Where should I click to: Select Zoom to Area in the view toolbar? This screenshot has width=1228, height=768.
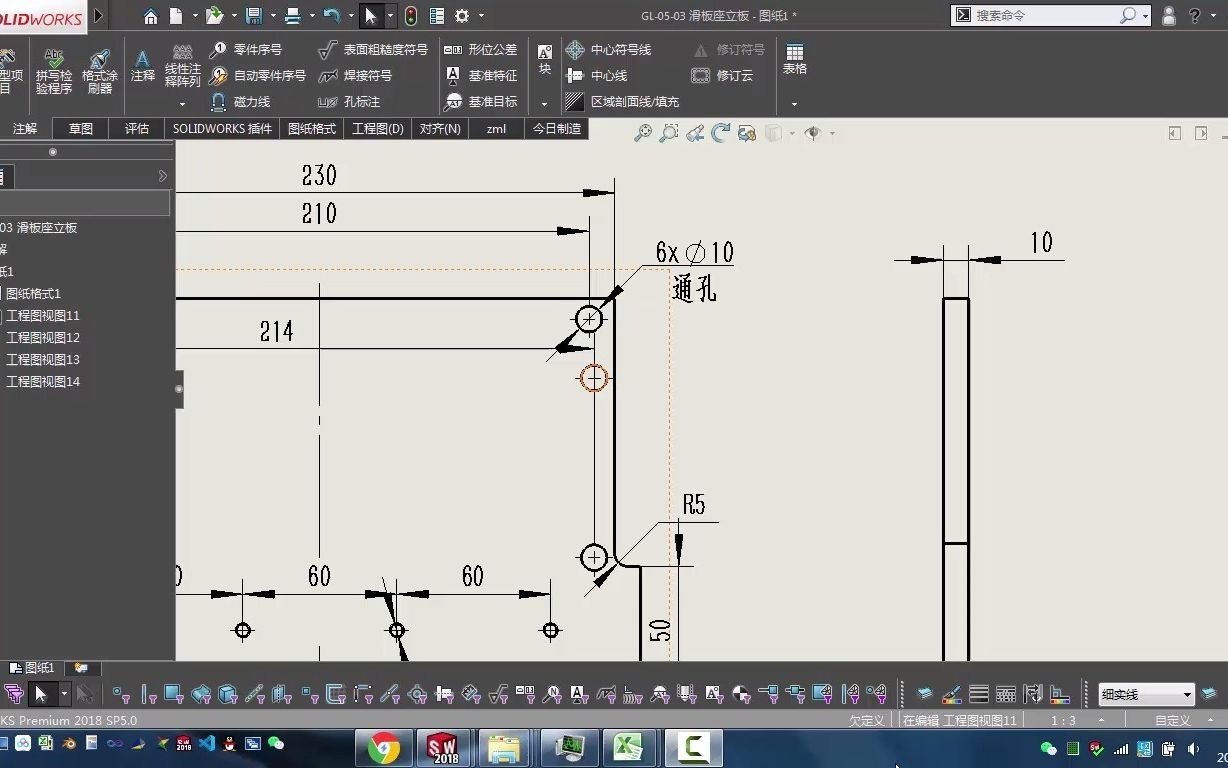coord(668,132)
